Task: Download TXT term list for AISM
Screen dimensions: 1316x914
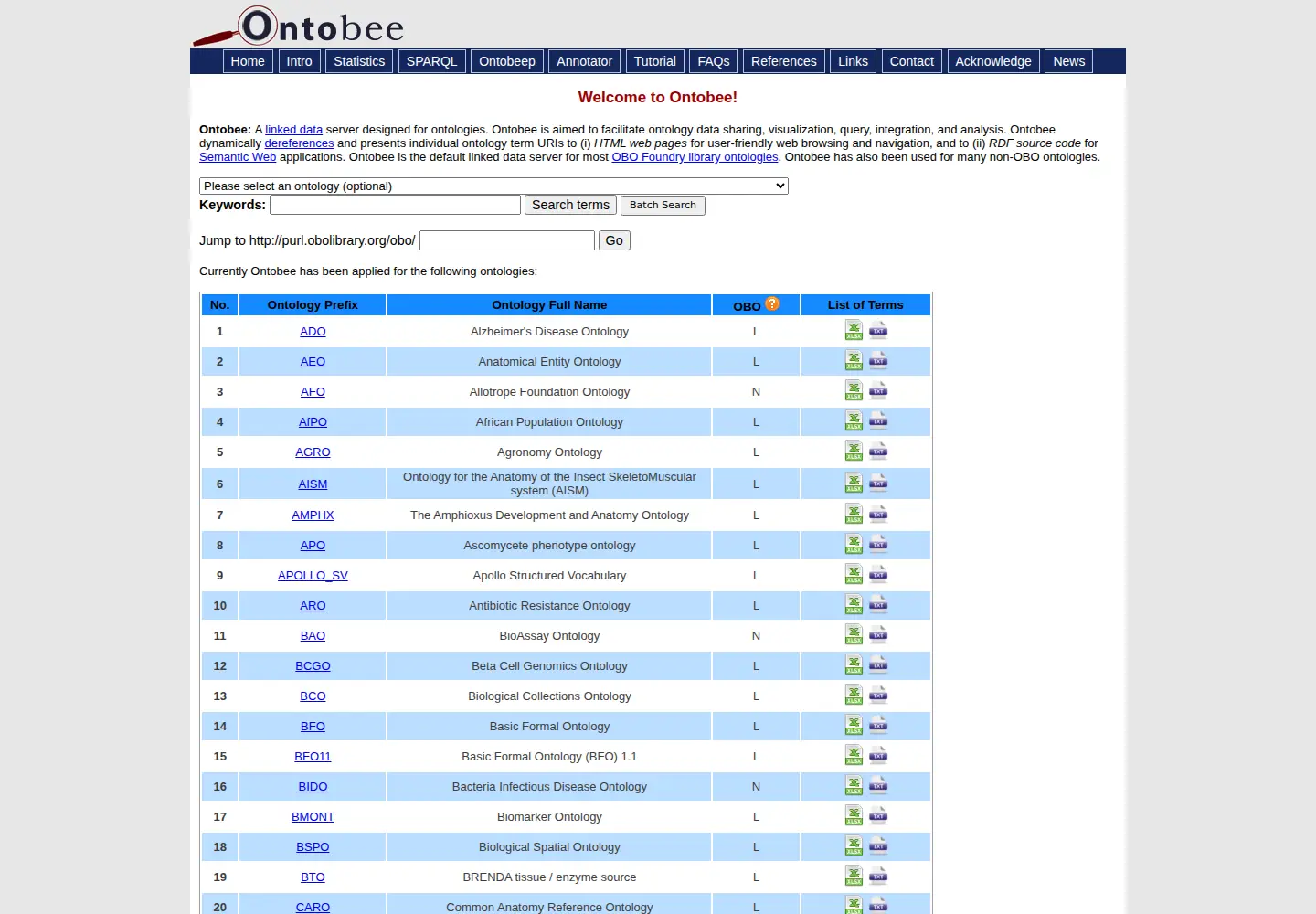Action: tap(878, 483)
